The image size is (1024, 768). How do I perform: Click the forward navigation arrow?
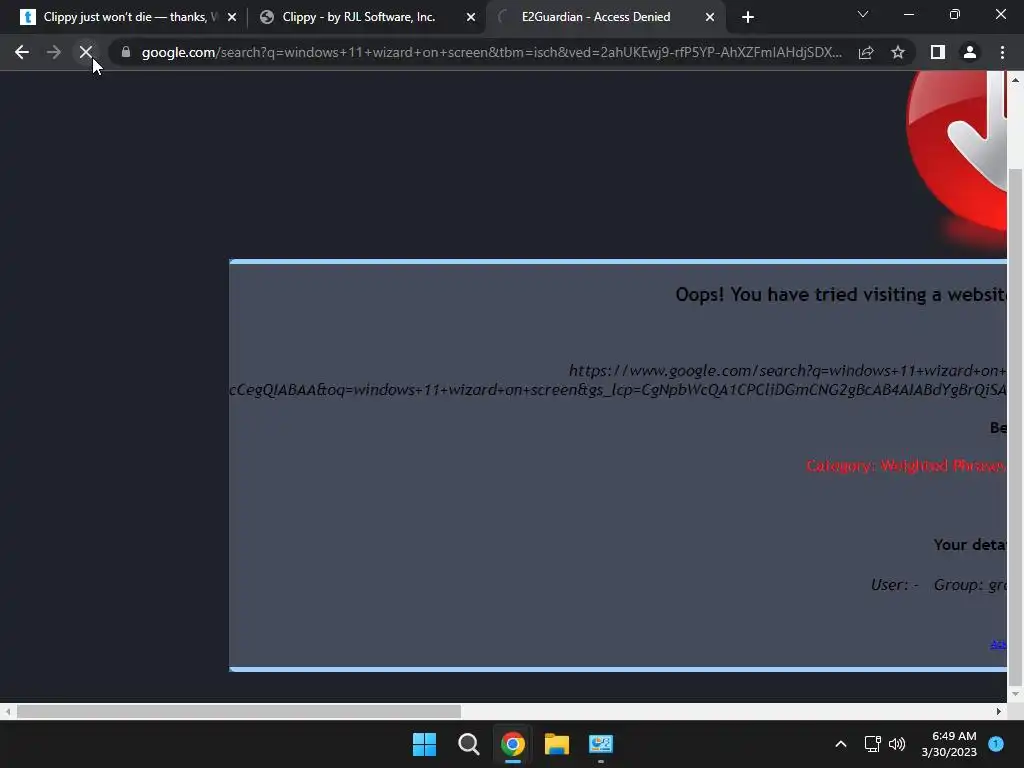coord(54,52)
